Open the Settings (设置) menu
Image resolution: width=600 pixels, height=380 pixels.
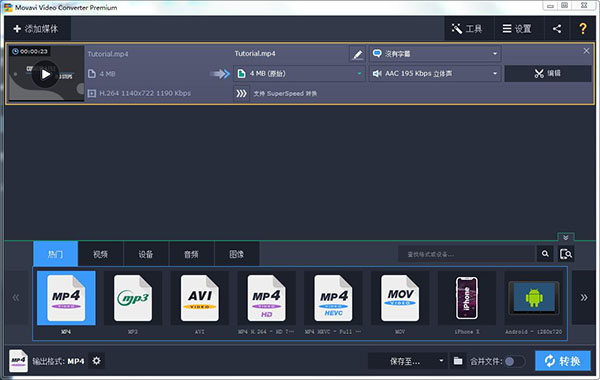pos(518,29)
